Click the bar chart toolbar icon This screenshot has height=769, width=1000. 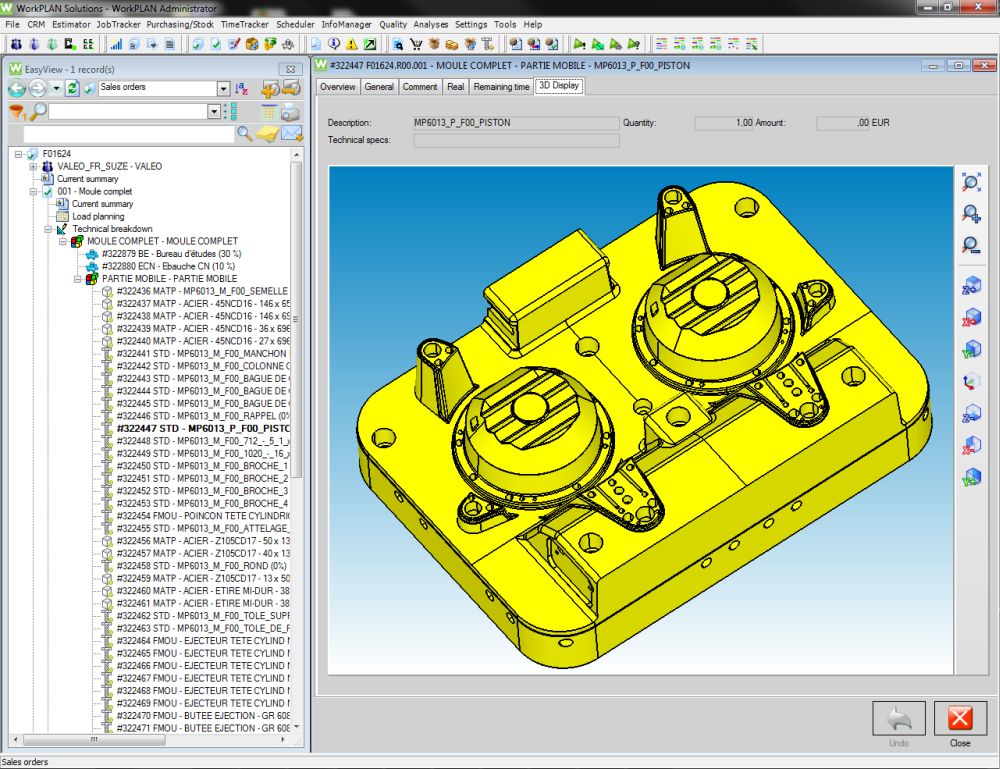(x=116, y=44)
